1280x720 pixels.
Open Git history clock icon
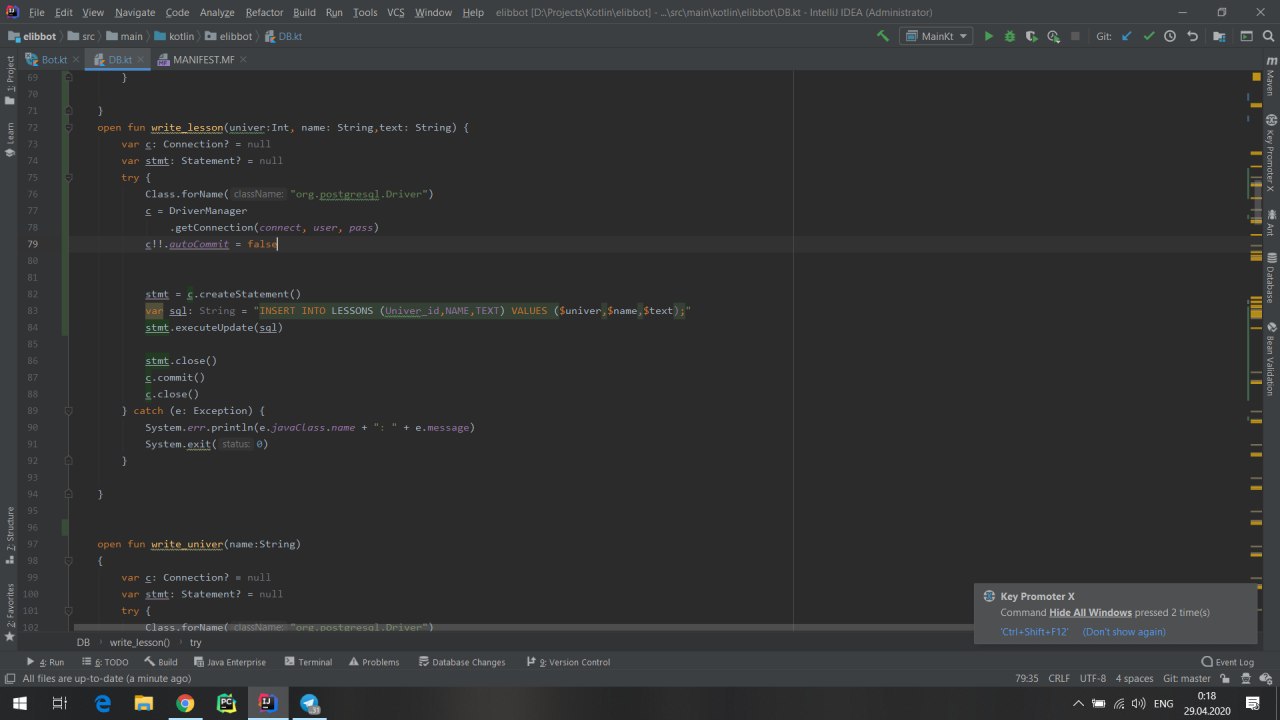pos(1170,36)
